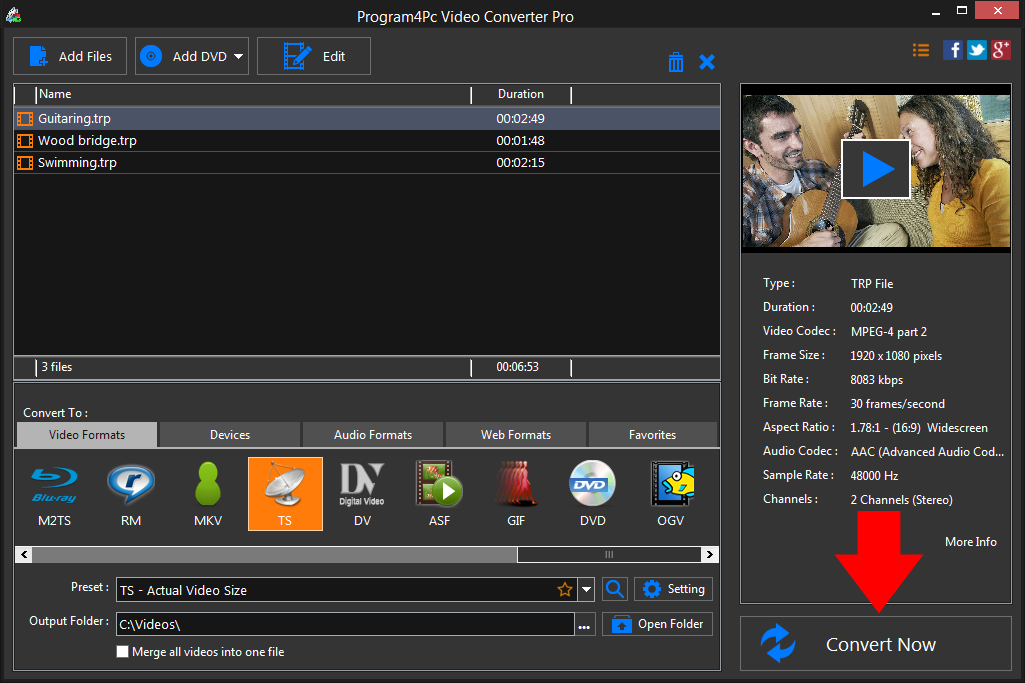Mark TS - Actual Video Size preset as favorite
Viewport: 1025px width, 683px height.
565,589
